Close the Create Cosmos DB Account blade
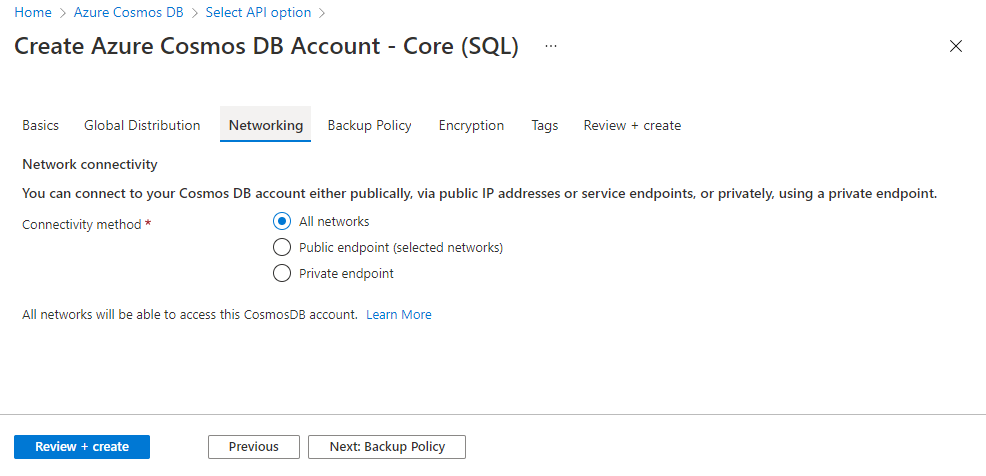Screen dimensions: 986x476 [x=956, y=46]
